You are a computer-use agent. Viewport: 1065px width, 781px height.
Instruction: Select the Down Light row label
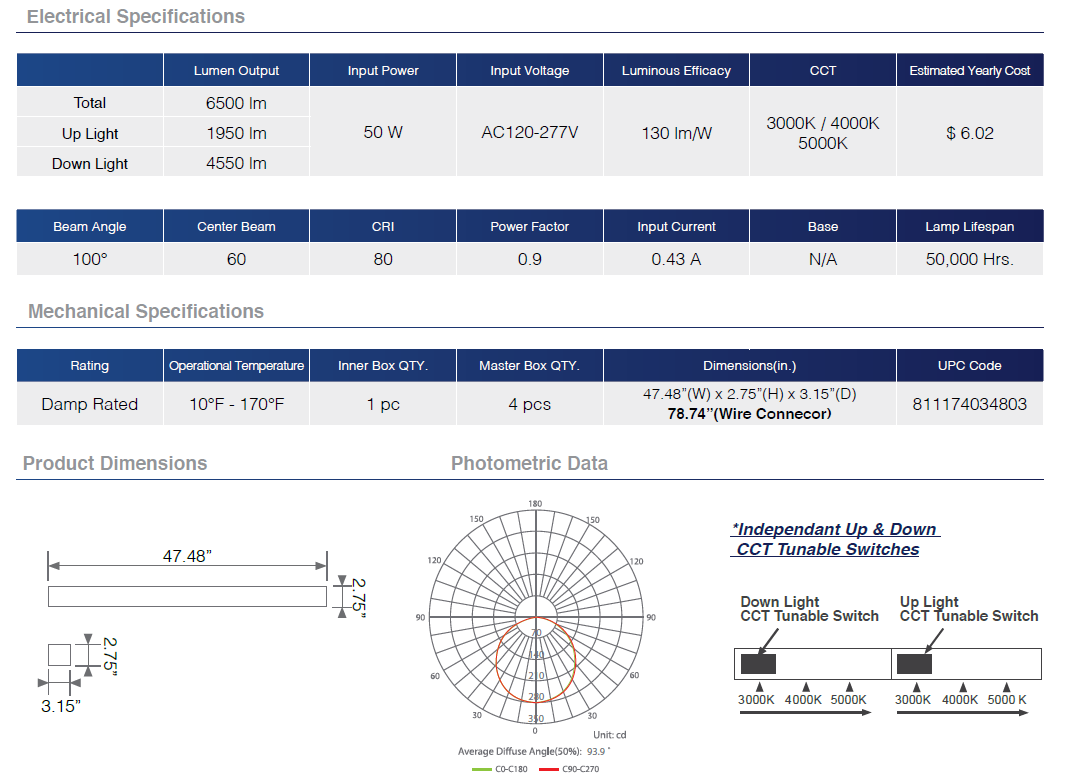pyautogui.click(x=90, y=164)
